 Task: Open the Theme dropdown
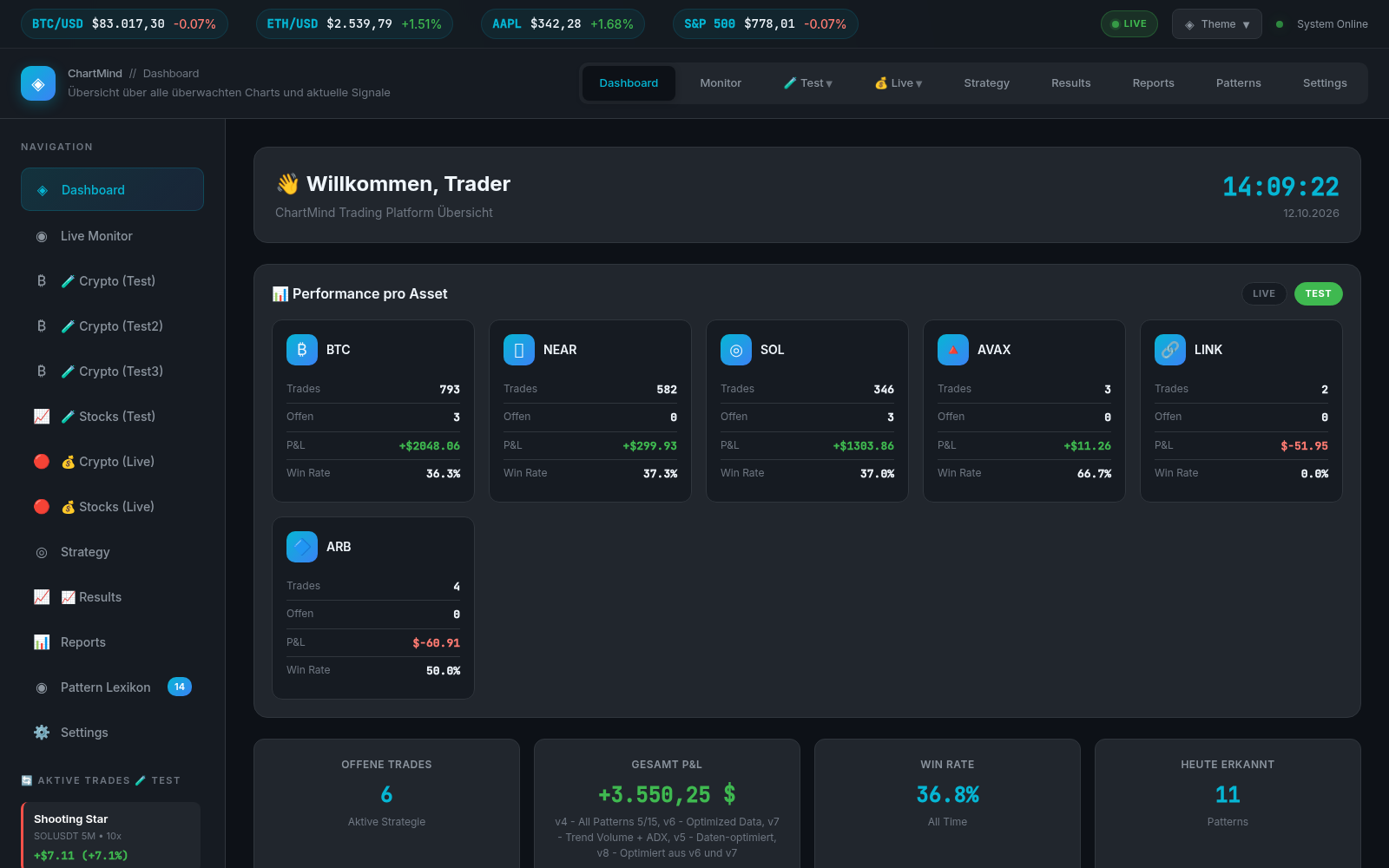[1216, 24]
